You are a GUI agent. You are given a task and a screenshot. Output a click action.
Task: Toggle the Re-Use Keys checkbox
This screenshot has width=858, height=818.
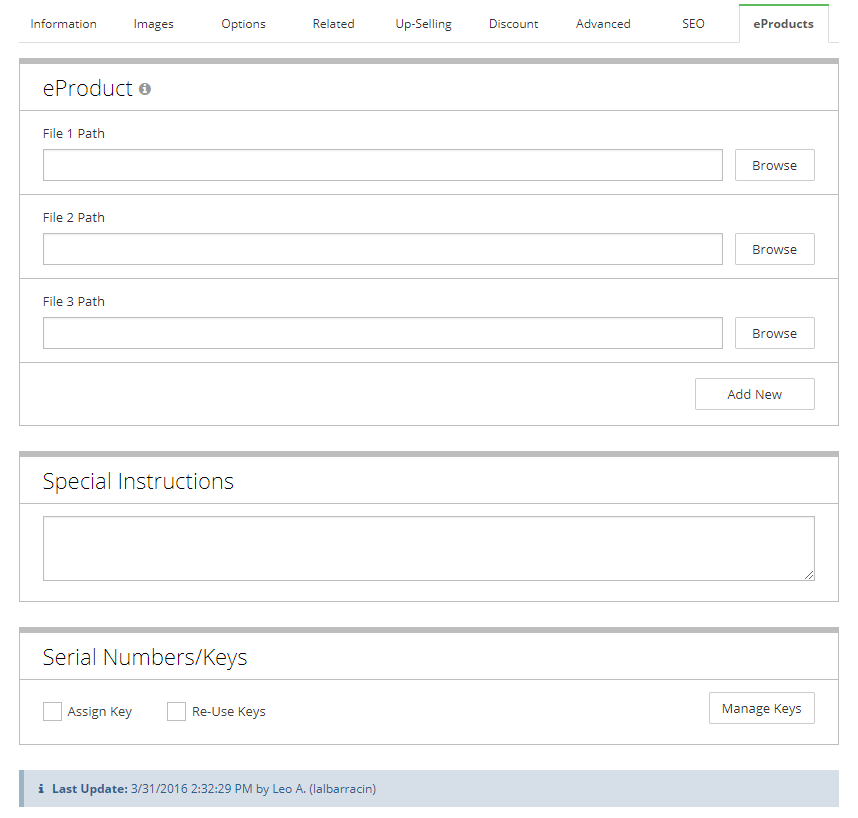(x=176, y=711)
